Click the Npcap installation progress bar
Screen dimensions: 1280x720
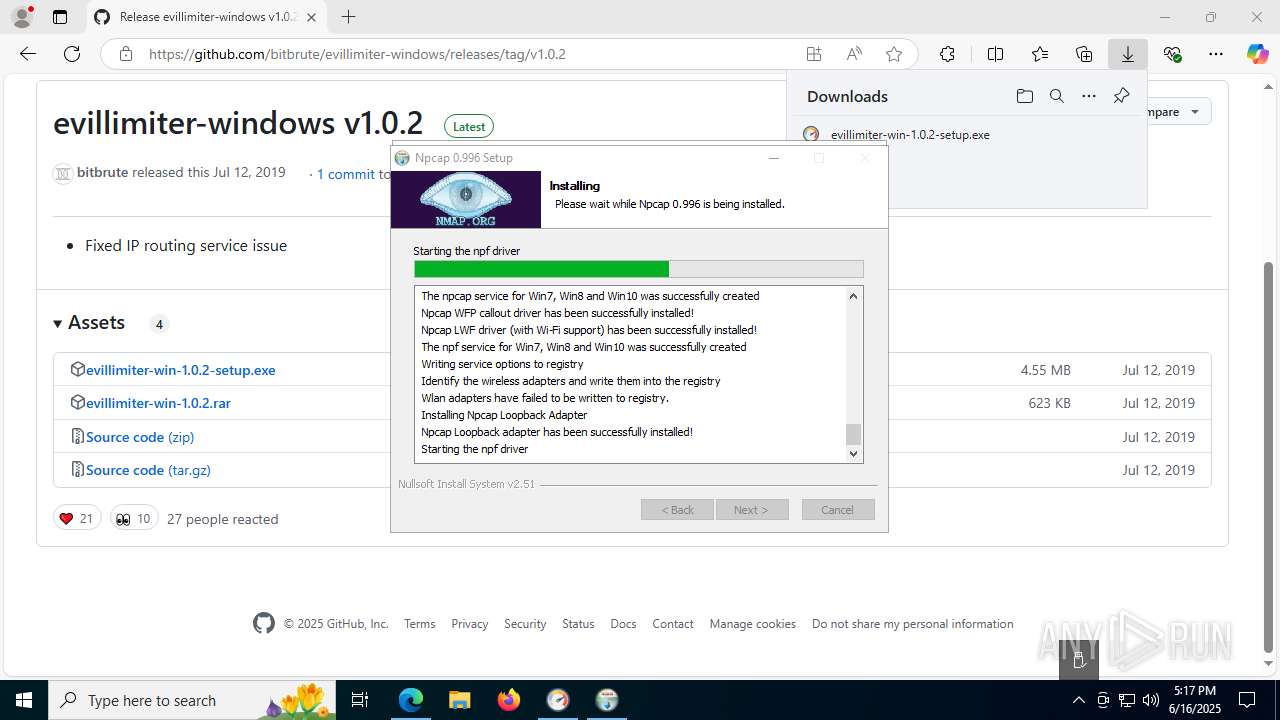coord(638,269)
